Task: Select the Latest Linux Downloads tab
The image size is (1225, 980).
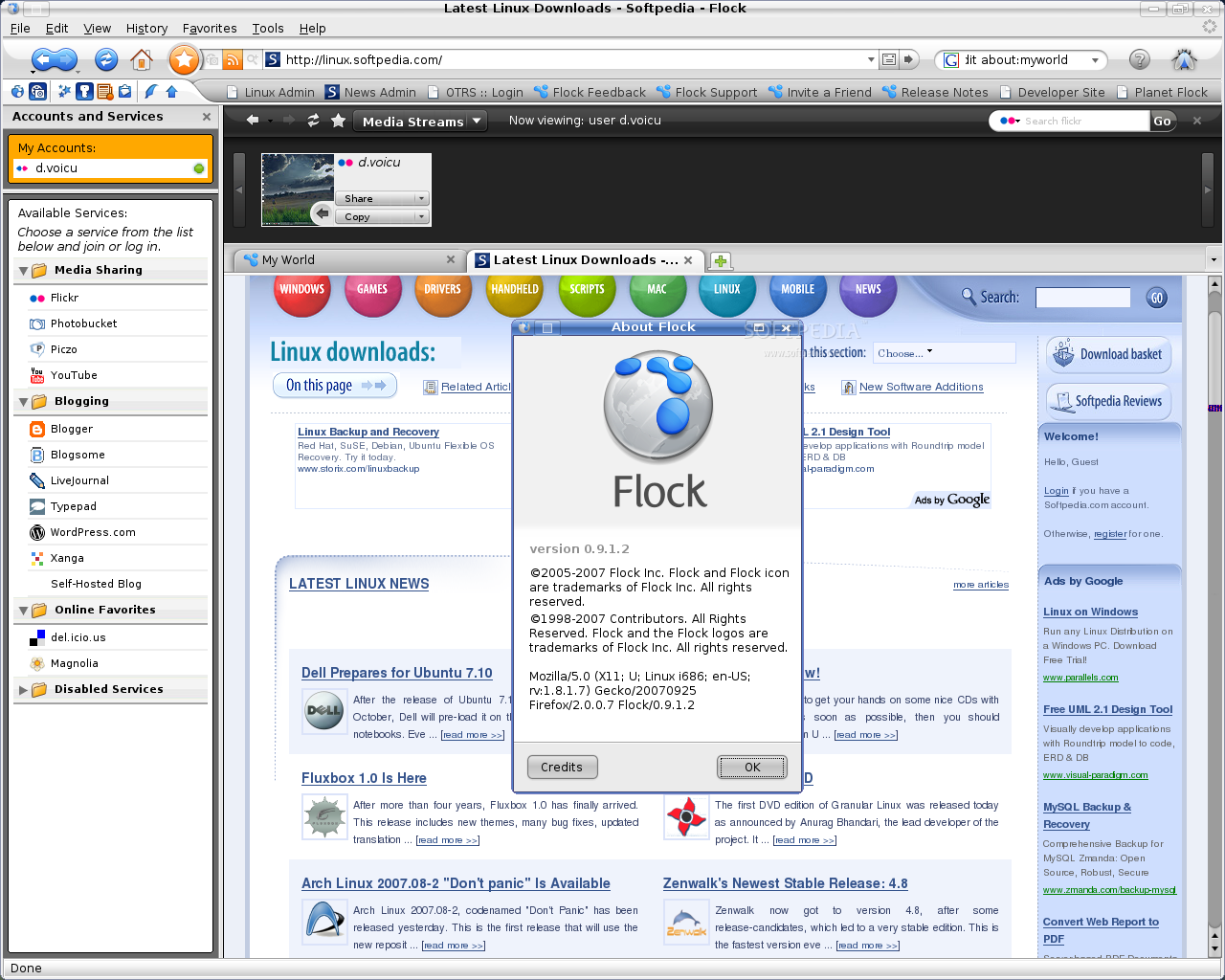Action: pos(585,260)
